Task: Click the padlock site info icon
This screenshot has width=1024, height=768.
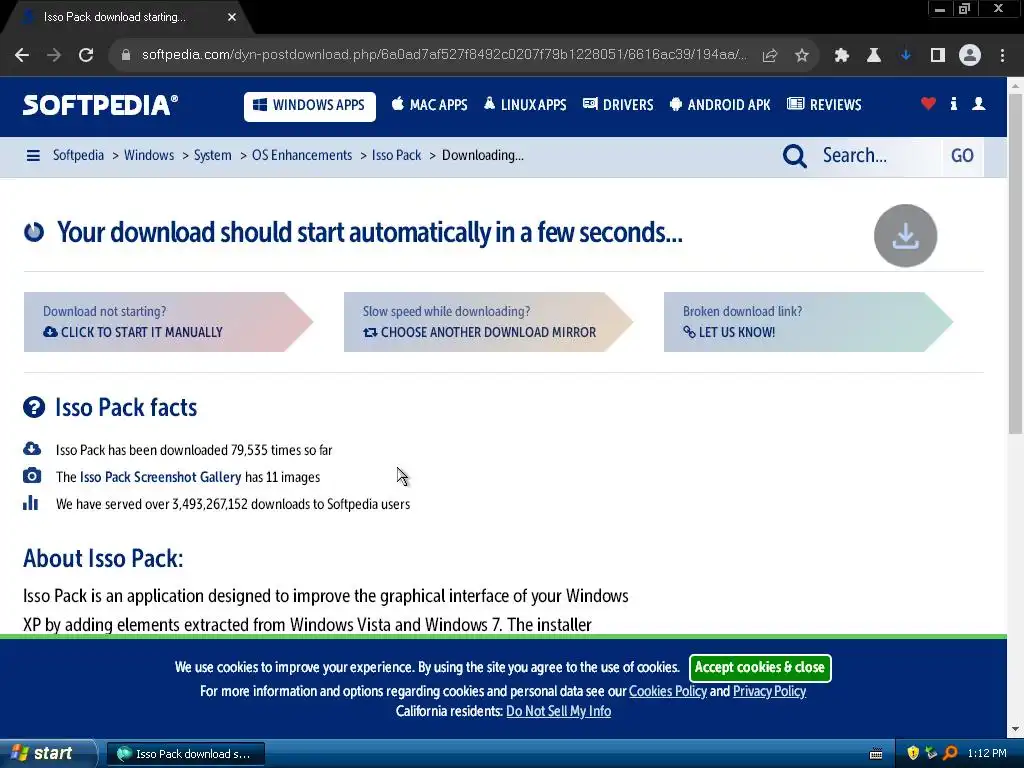Action: pyautogui.click(x=126, y=56)
